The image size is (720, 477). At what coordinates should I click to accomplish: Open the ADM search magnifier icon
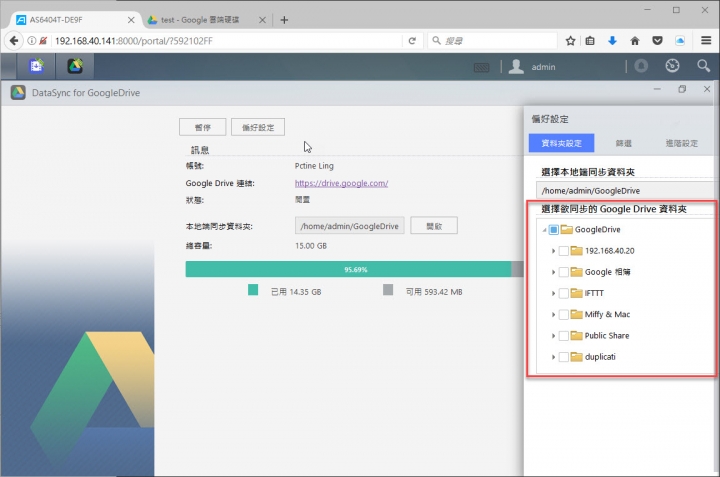[703, 66]
